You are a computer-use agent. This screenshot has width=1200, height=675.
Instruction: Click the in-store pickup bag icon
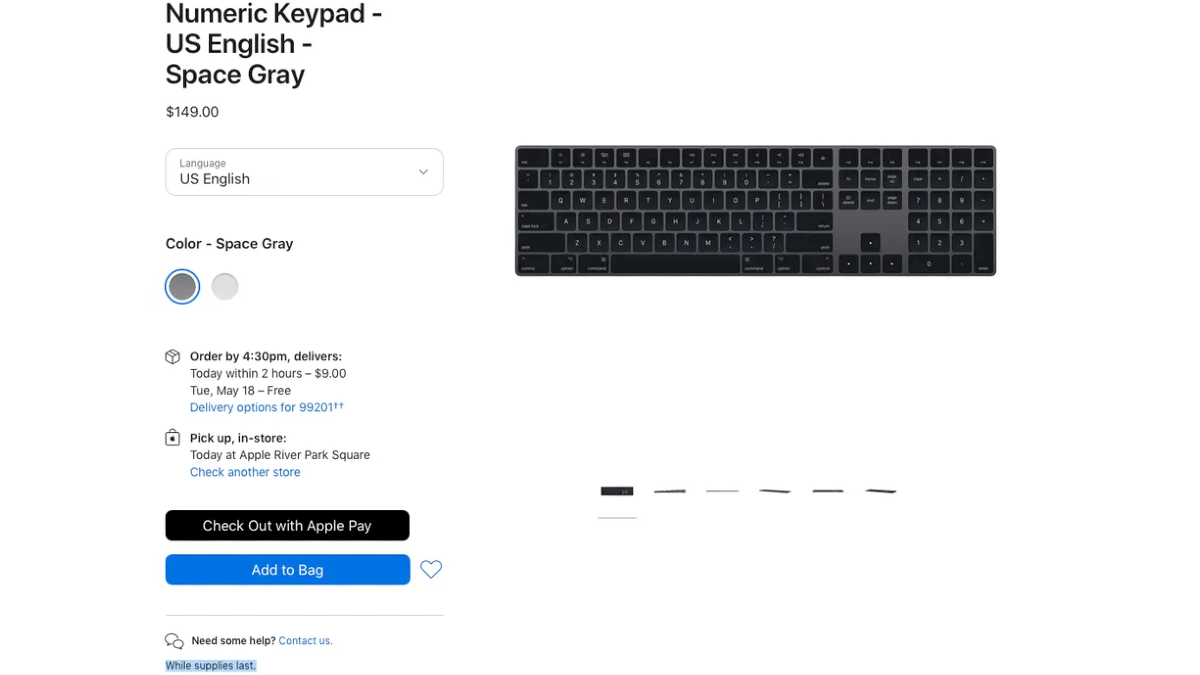click(173, 438)
